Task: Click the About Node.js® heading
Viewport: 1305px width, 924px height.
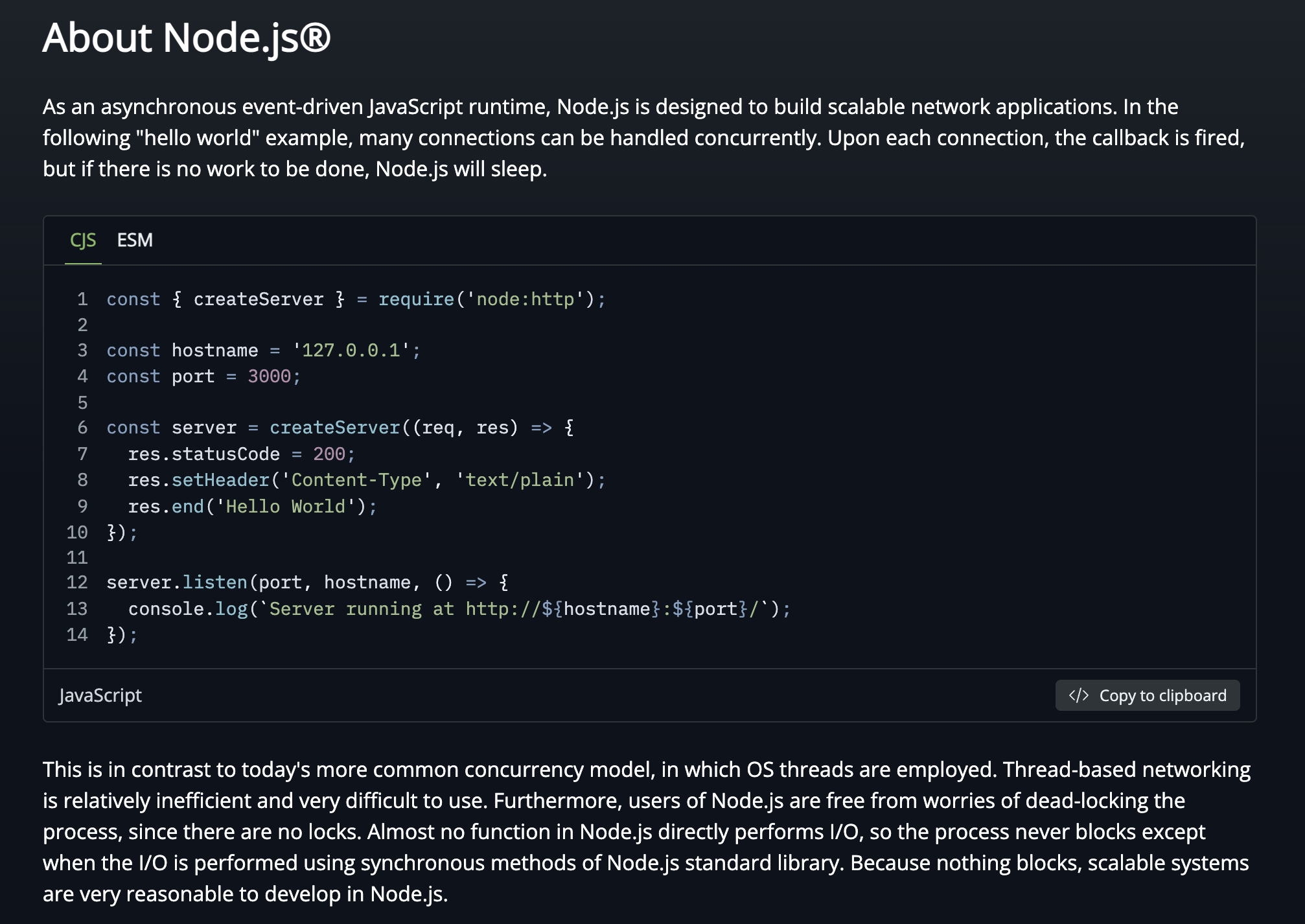Action: click(x=187, y=38)
